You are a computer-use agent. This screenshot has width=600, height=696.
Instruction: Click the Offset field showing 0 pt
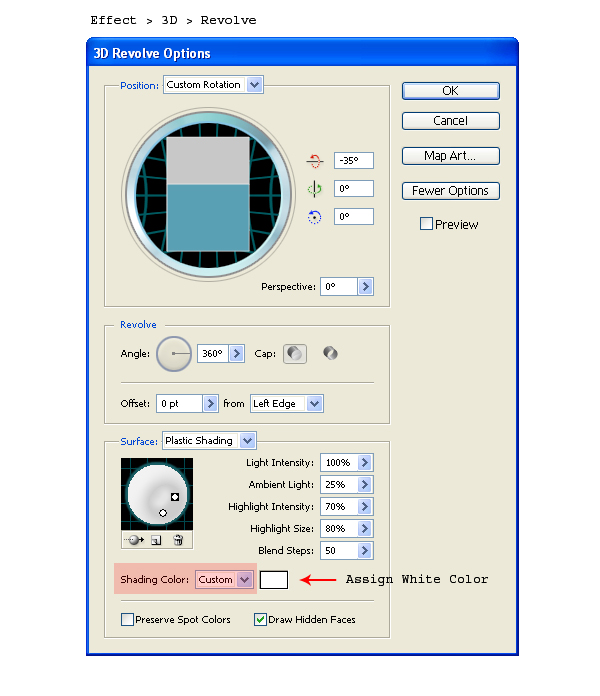(180, 404)
